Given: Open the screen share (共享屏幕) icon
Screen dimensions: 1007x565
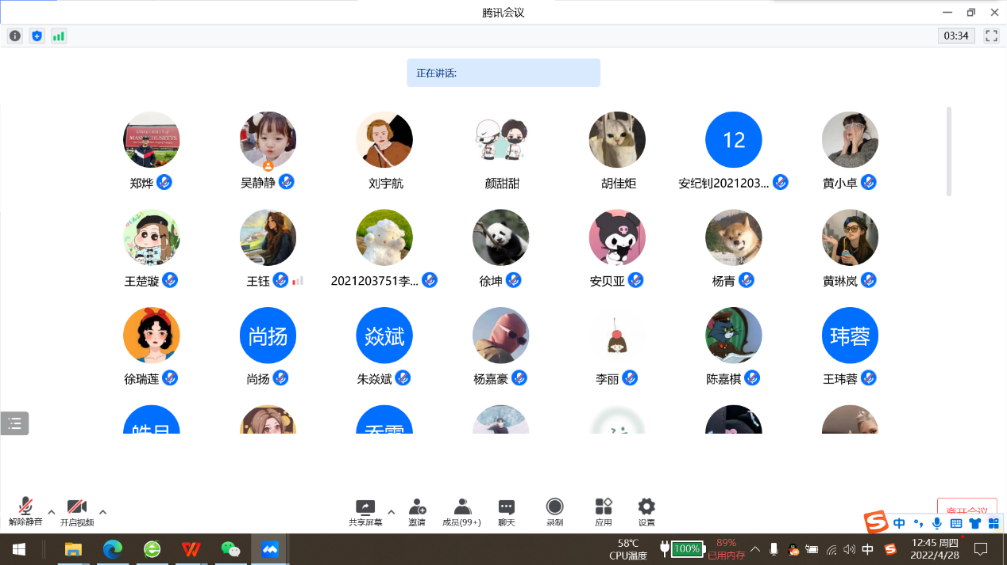Looking at the screenshot, I should [365, 508].
